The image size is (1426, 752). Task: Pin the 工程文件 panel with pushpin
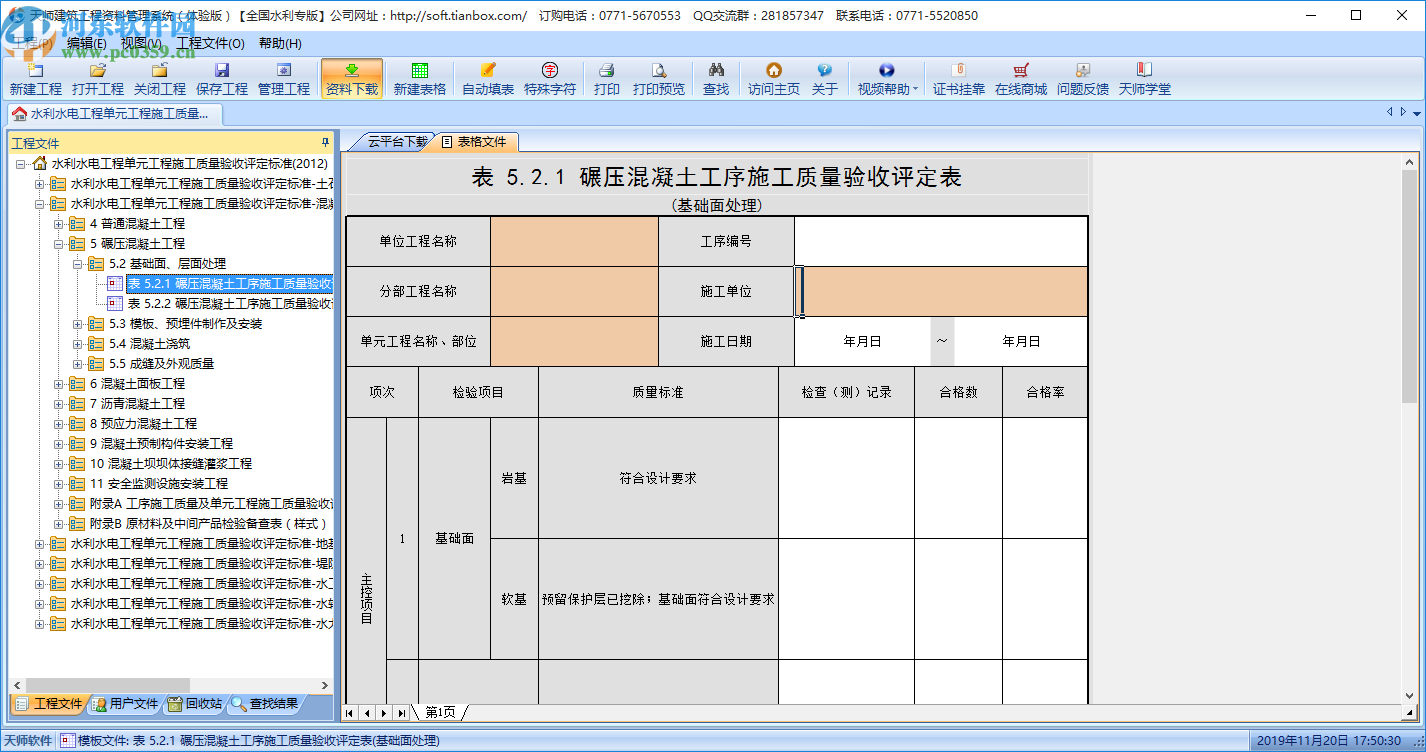(324, 142)
